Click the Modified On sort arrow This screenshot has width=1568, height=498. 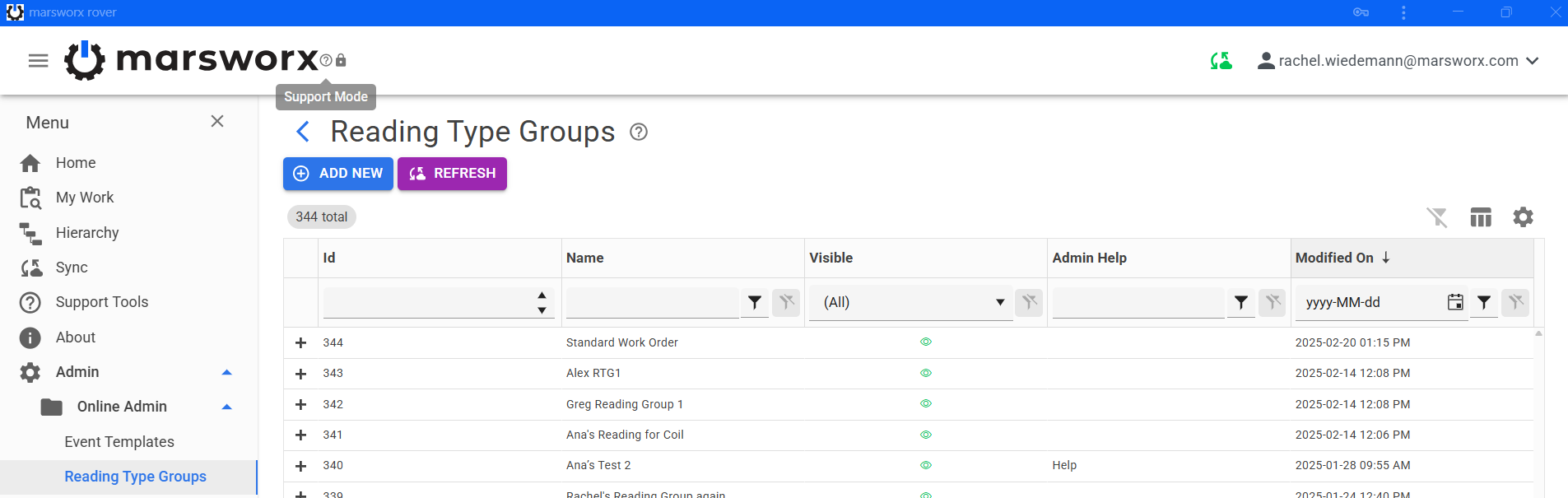(x=1386, y=258)
